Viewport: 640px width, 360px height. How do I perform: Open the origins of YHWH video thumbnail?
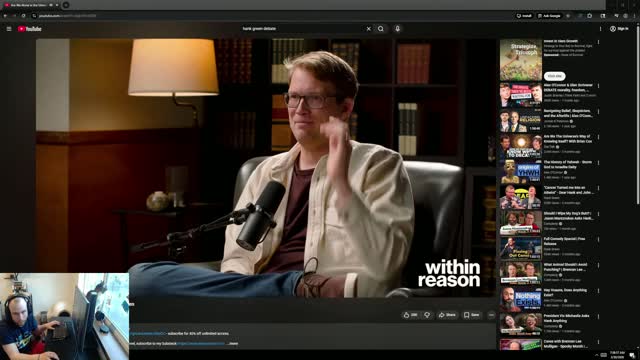click(521, 171)
